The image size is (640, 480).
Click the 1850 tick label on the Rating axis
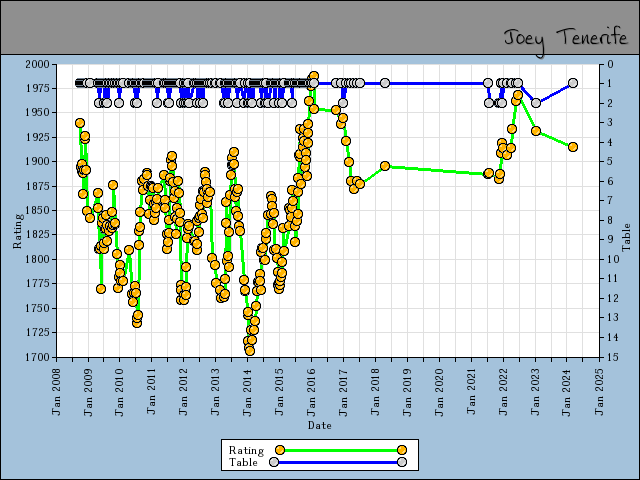tap(37, 211)
